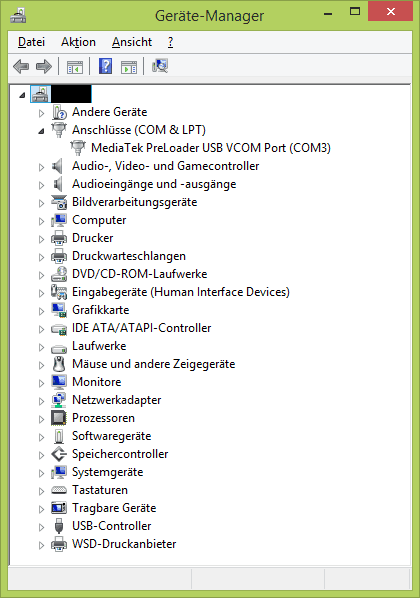Click the Forward arrow toolbar icon

[44, 66]
